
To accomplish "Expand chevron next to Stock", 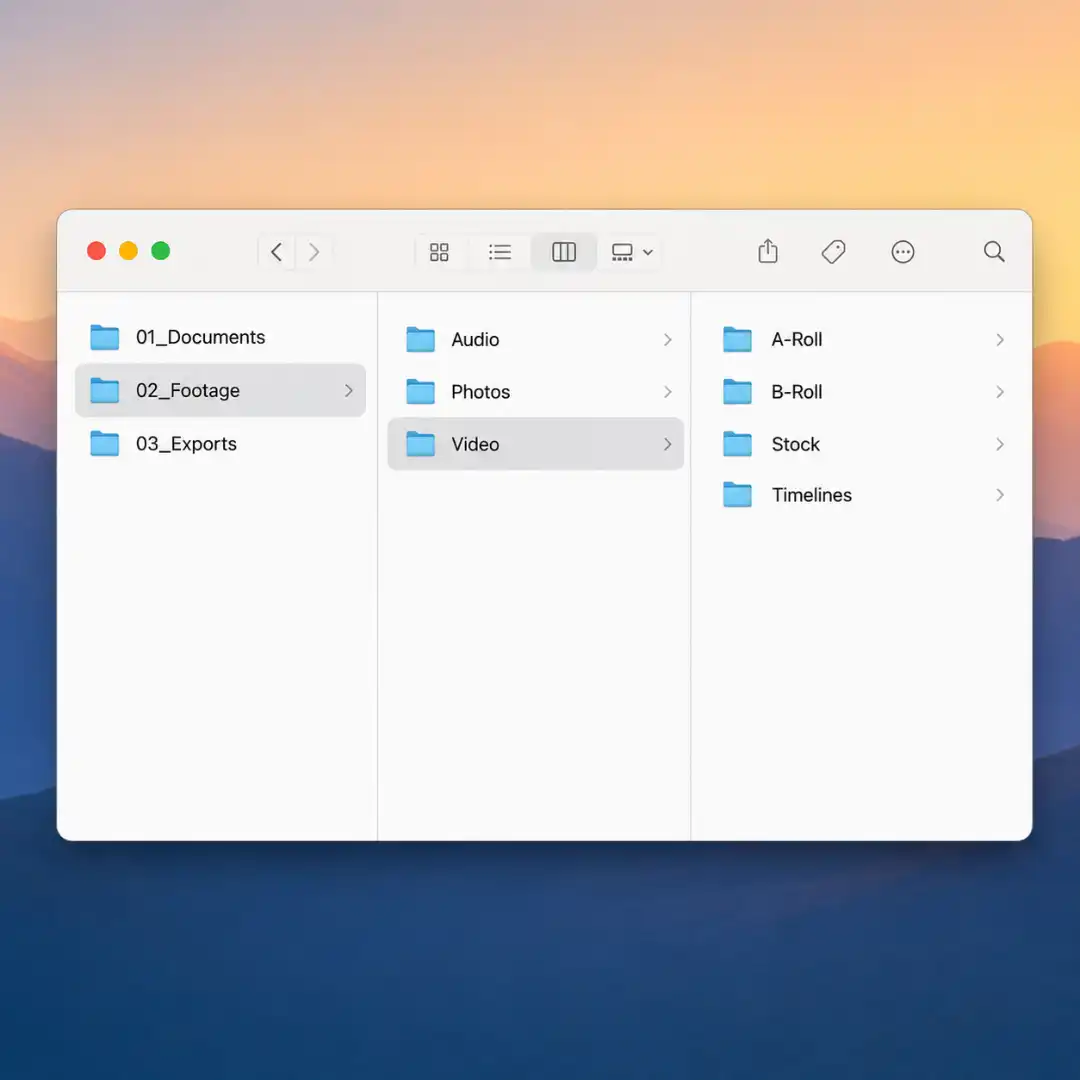I will pyautogui.click(x=1000, y=444).
